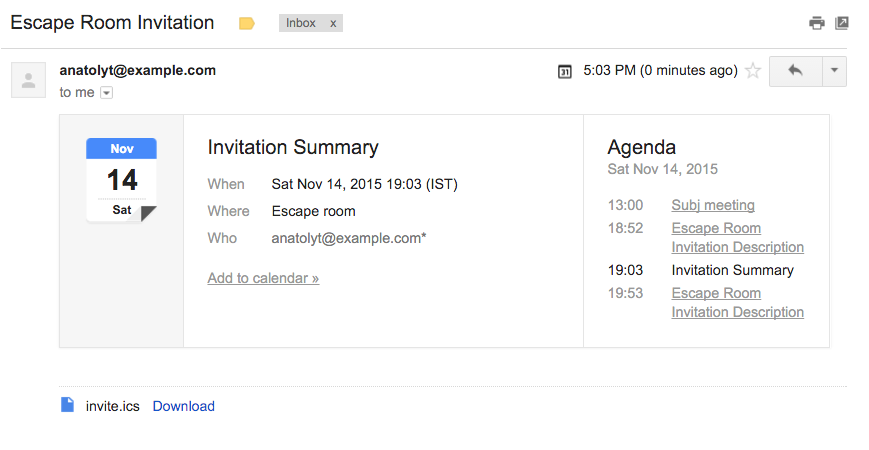Click the calendar event icon near timestamp
The width and height of the screenshot is (869, 450).
point(565,71)
